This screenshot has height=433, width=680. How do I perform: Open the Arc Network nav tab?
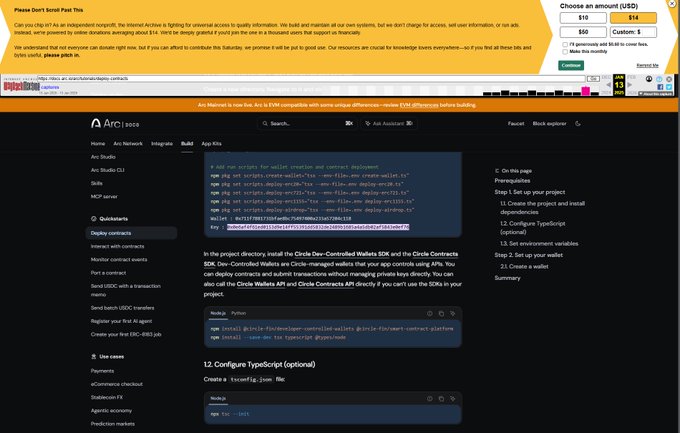pos(128,144)
